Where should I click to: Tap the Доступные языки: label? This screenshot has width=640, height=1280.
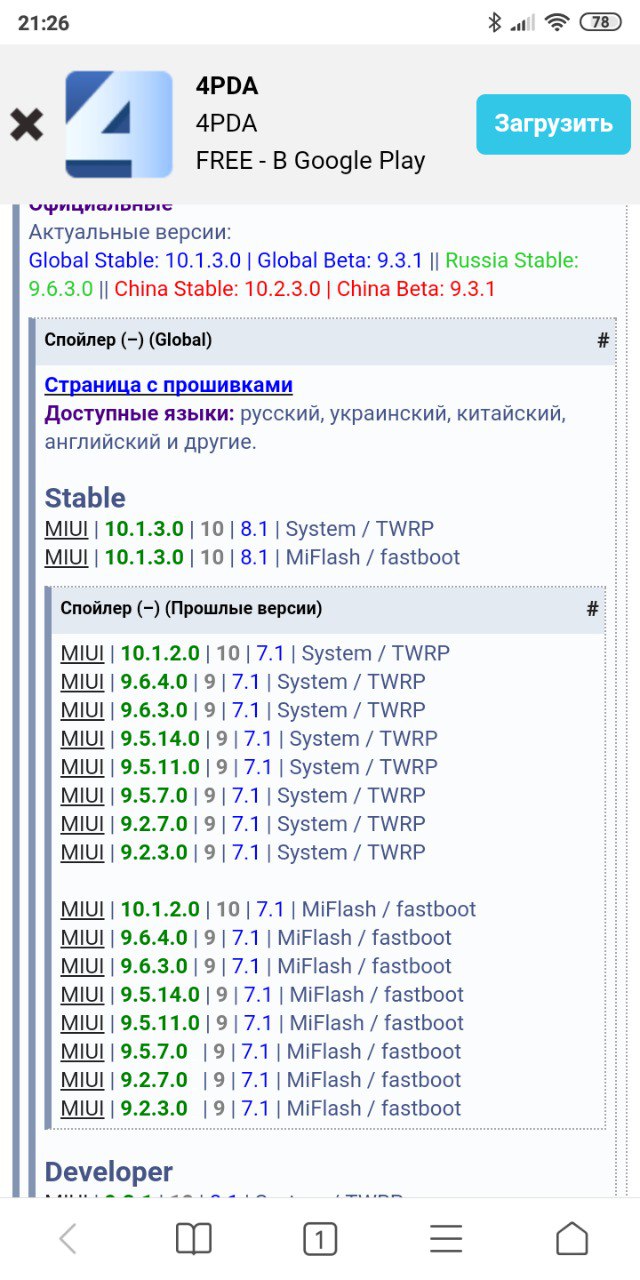tap(140, 413)
